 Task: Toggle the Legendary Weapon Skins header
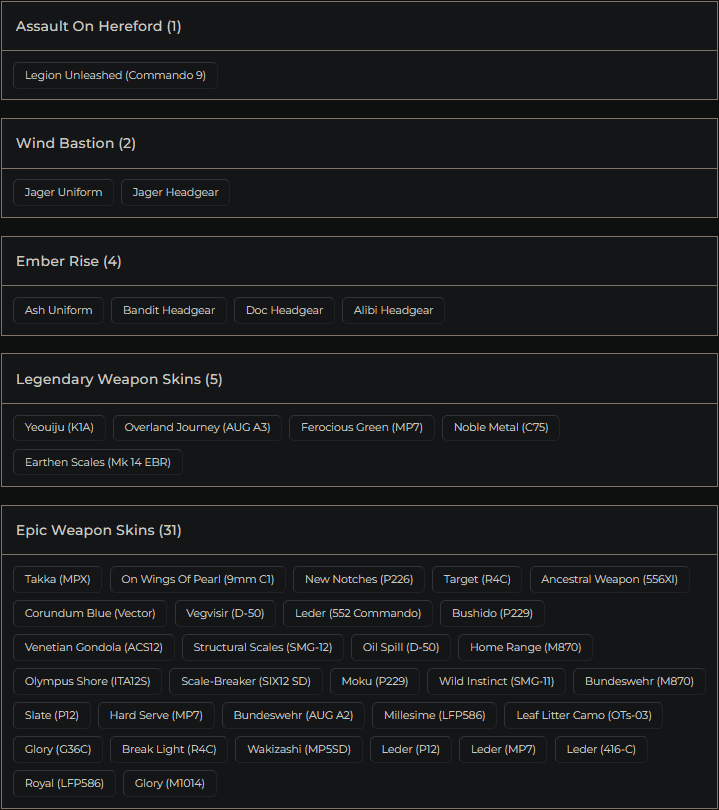[x=359, y=379]
